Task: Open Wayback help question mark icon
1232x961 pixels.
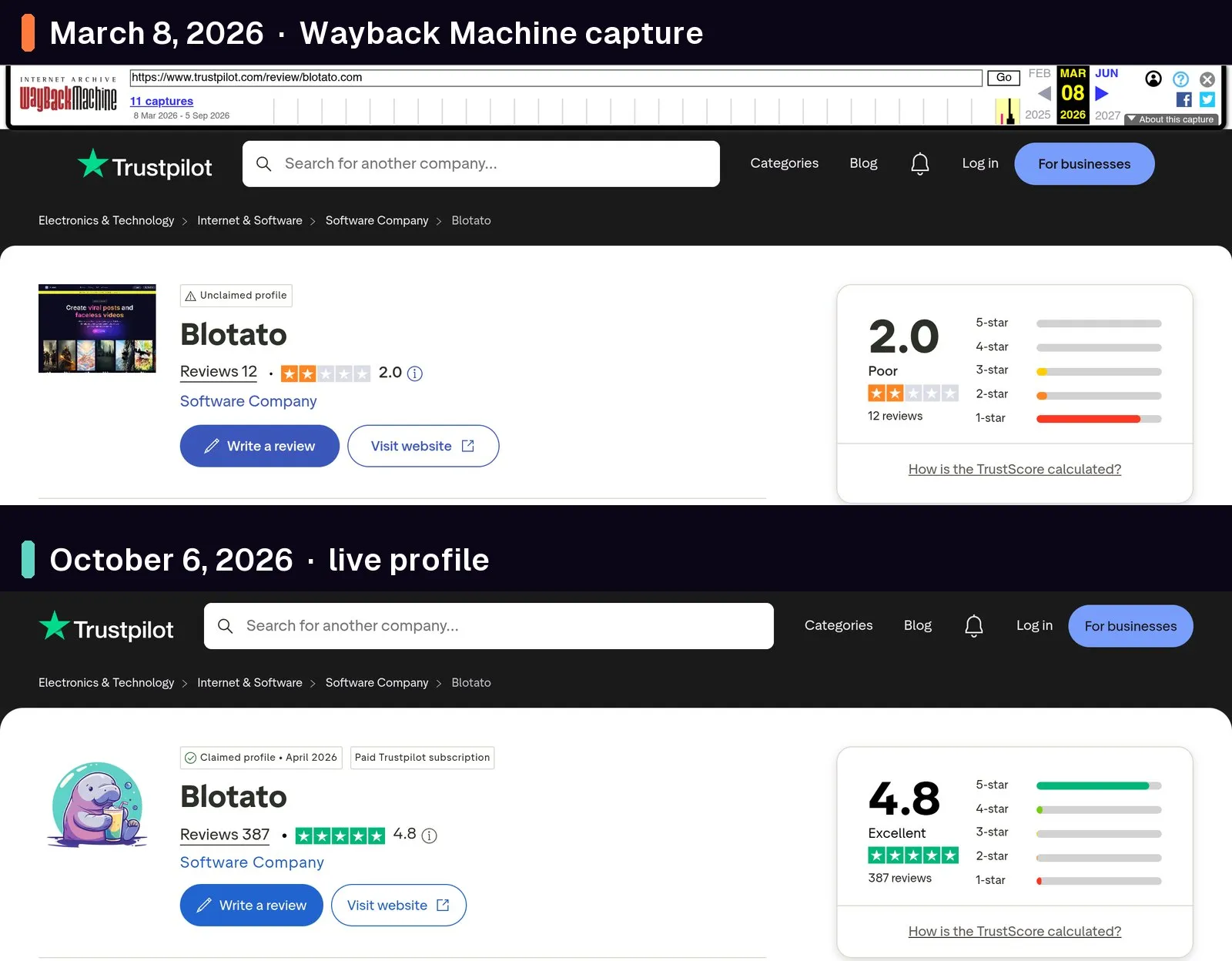Action: [x=1180, y=79]
